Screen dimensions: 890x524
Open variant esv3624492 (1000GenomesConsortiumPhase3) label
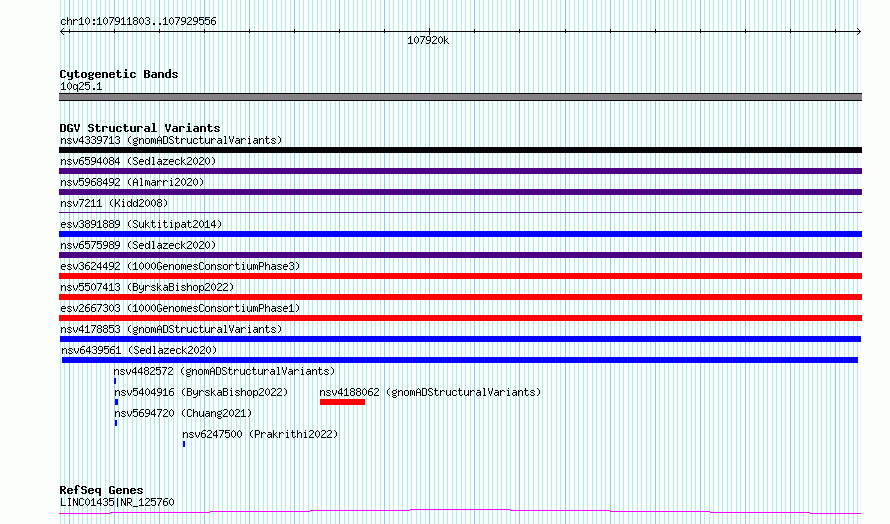[x=180, y=266]
